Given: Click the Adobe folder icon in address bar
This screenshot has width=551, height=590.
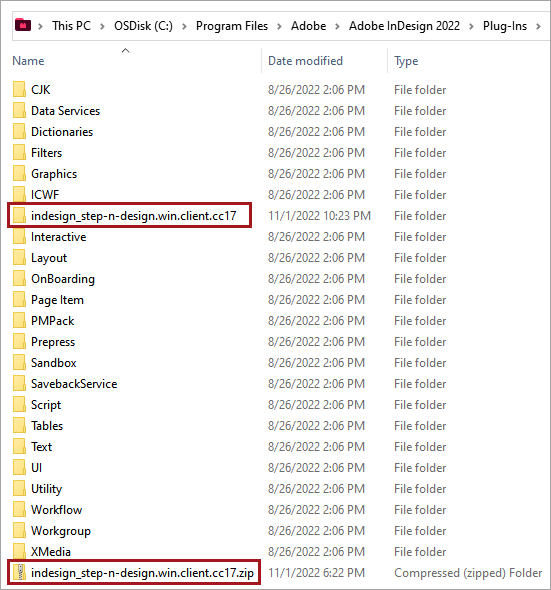Looking at the screenshot, I should click(23, 26).
